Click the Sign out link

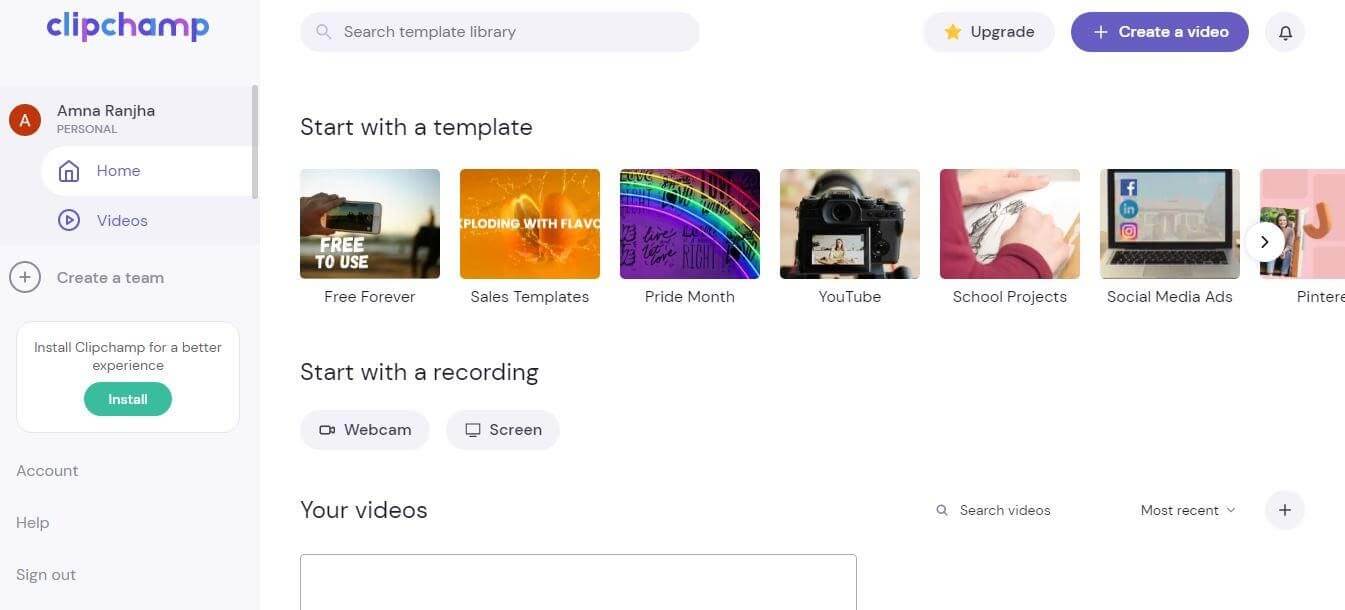point(46,575)
